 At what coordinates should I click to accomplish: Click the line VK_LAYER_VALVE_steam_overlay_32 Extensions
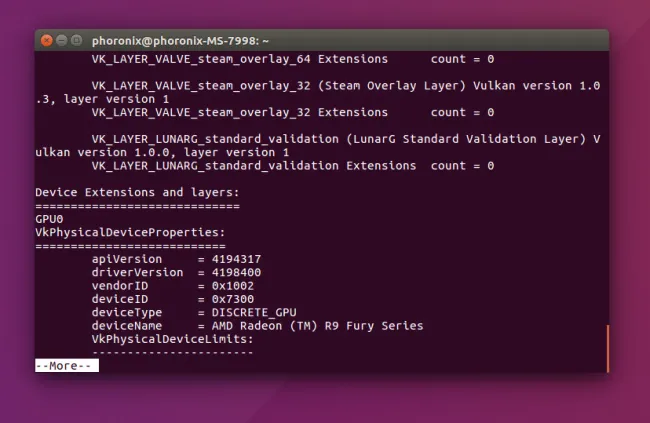pyautogui.click(x=293, y=112)
